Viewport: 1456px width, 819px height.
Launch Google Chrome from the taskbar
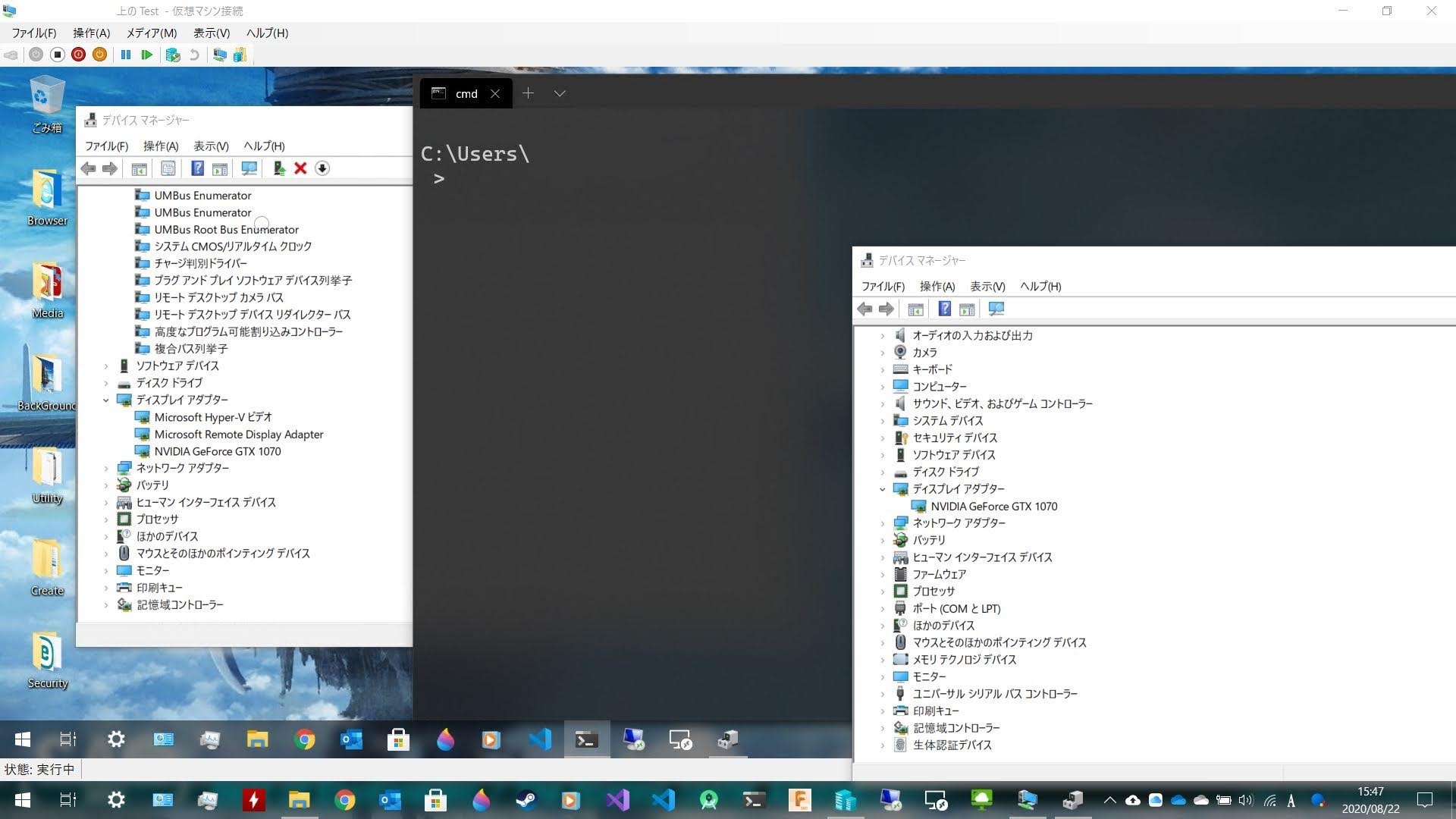pyautogui.click(x=304, y=739)
